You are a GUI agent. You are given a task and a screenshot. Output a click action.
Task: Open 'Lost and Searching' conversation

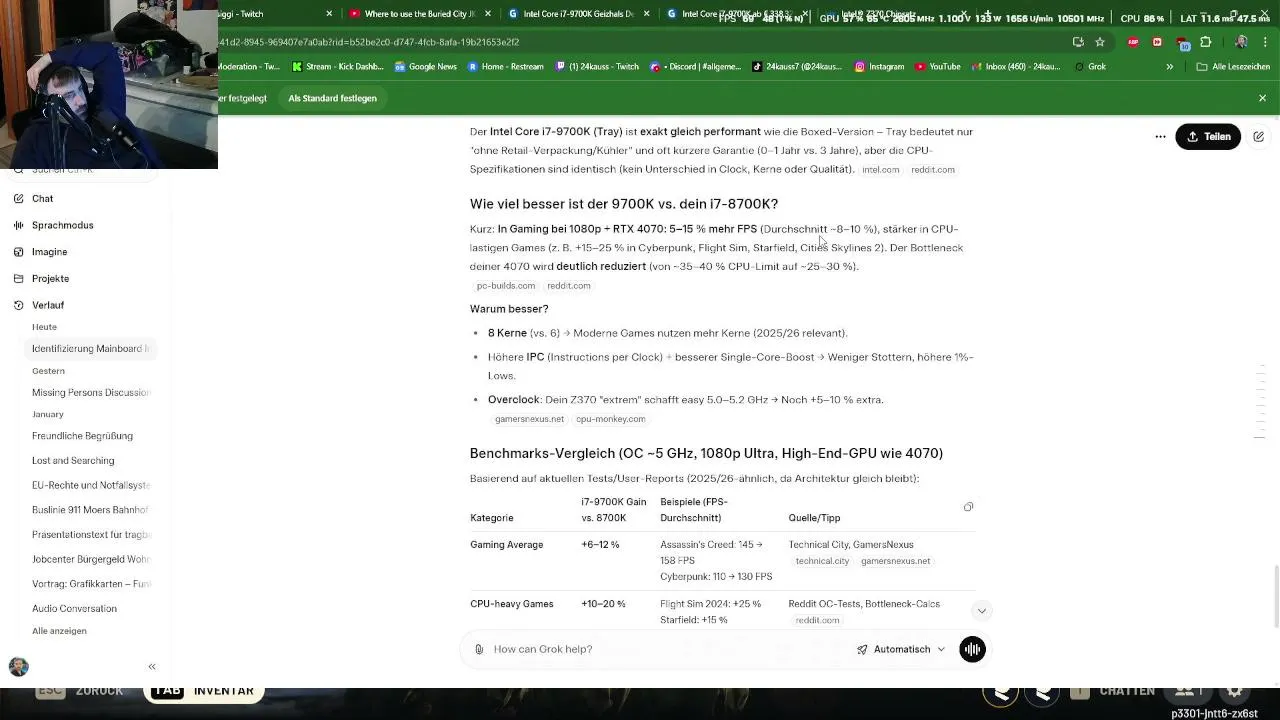pyautogui.click(x=73, y=461)
